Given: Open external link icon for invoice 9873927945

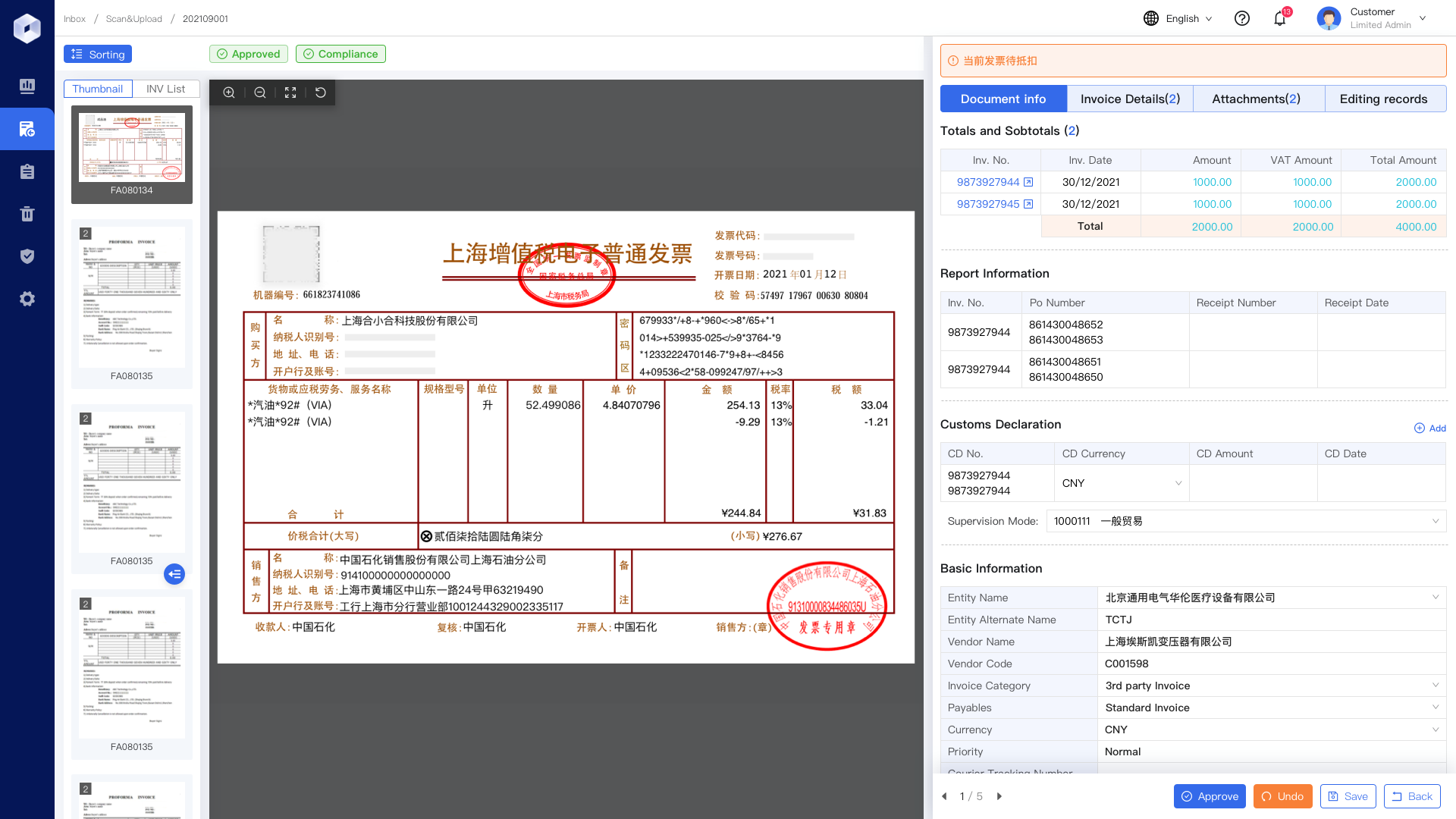Looking at the screenshot, I should click(1028, 204).
